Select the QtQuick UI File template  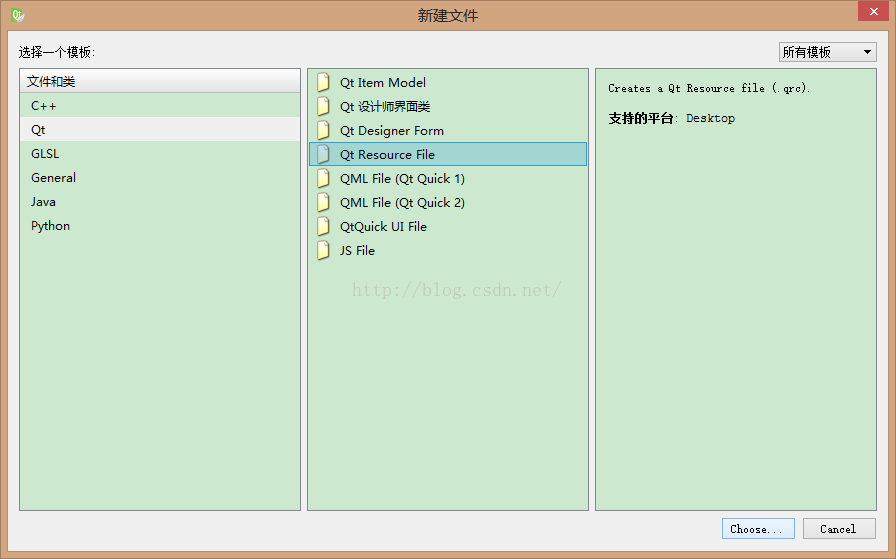tap(448, 226)
